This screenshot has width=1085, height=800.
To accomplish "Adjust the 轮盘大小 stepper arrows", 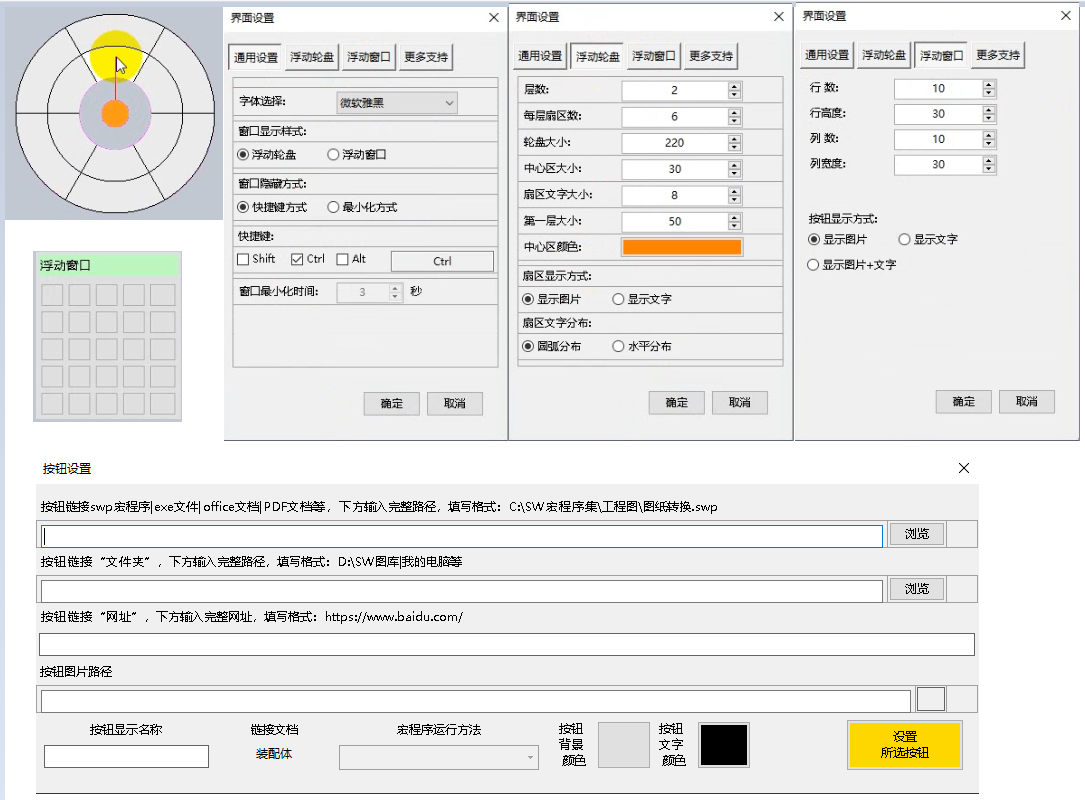I will coord(734,143).
